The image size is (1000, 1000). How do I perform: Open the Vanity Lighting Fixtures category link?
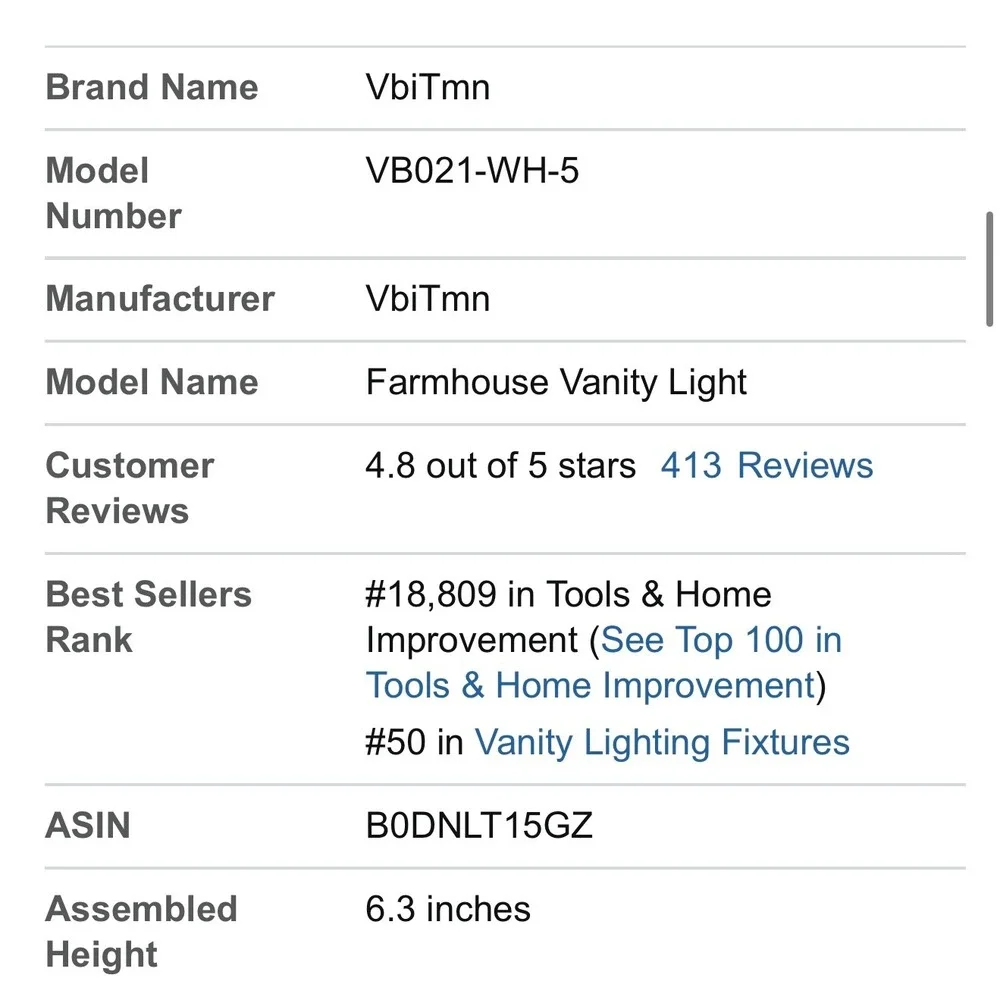click(662, 742)
